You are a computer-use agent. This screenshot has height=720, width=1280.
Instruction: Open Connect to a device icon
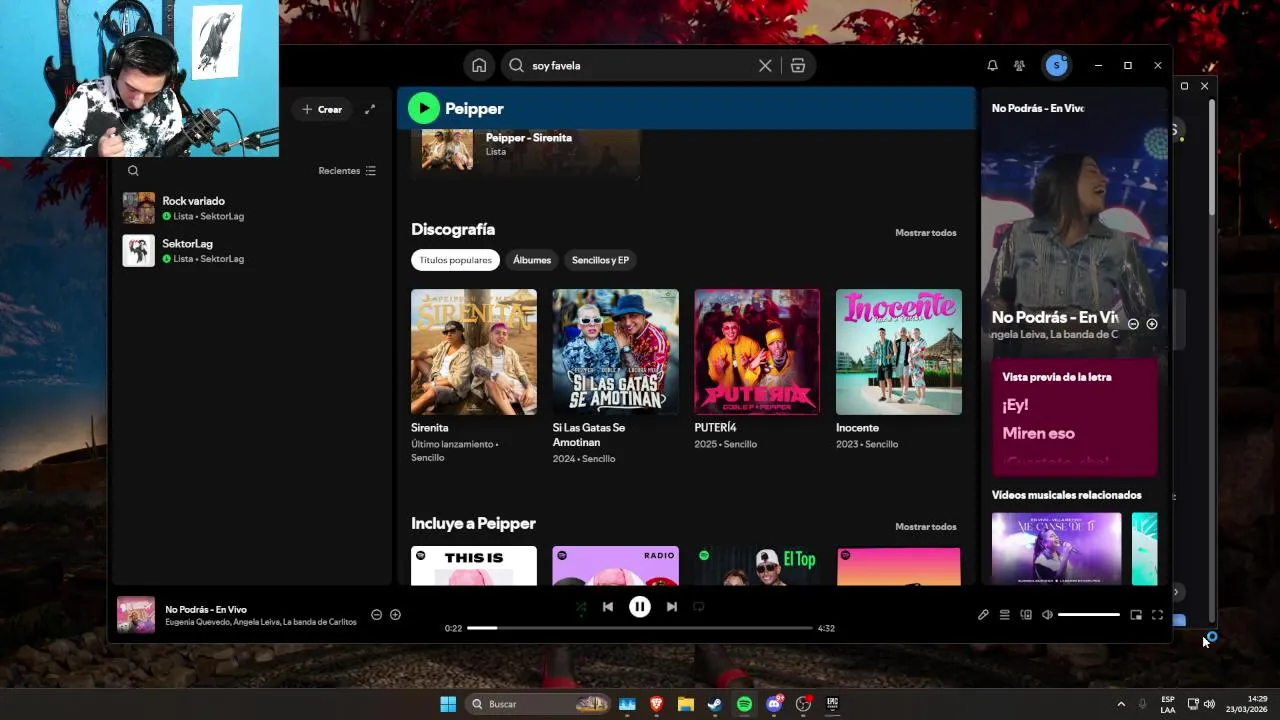(1026, 615)
